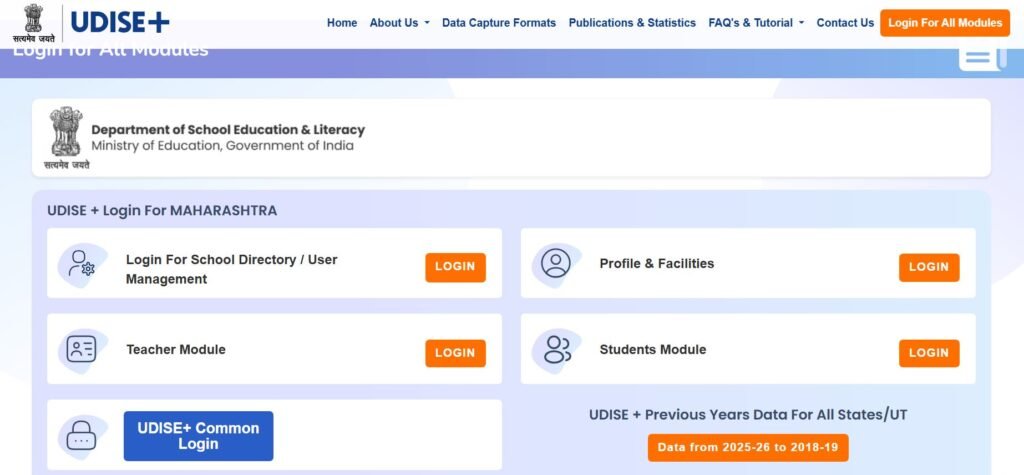This screenshot has width=1024, height=475.
Task: Click LOGIN for Teacher Module
Action: pyautogui.click(x=455, y=353)
